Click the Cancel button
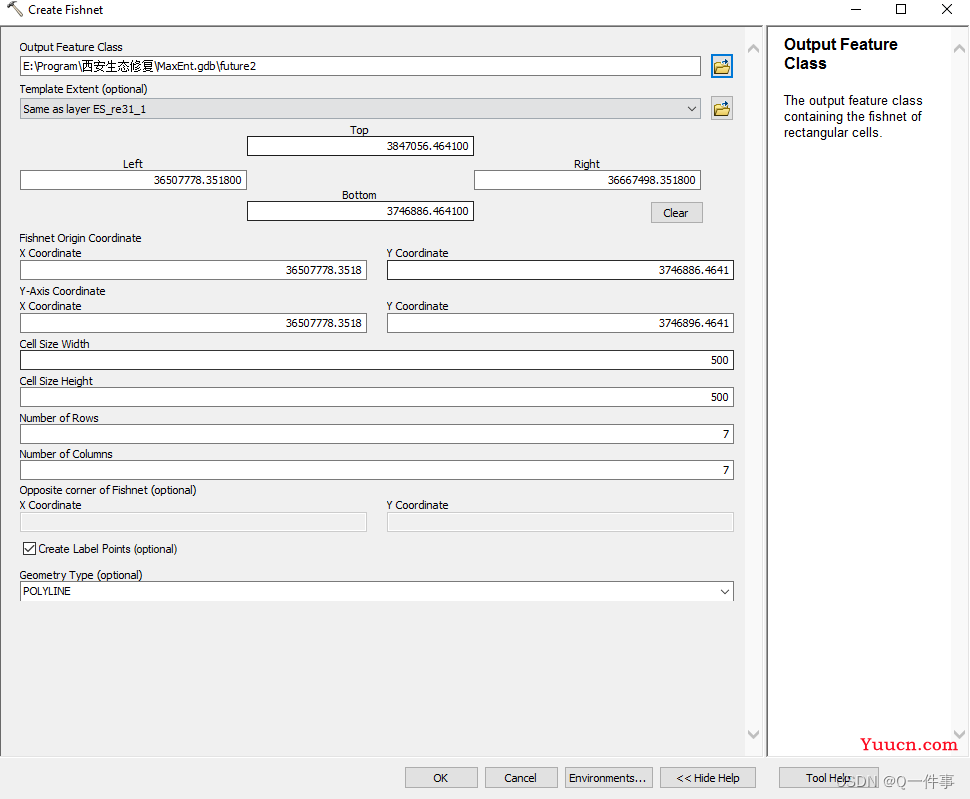The image size is (970, 799). [x=521, y=777]
